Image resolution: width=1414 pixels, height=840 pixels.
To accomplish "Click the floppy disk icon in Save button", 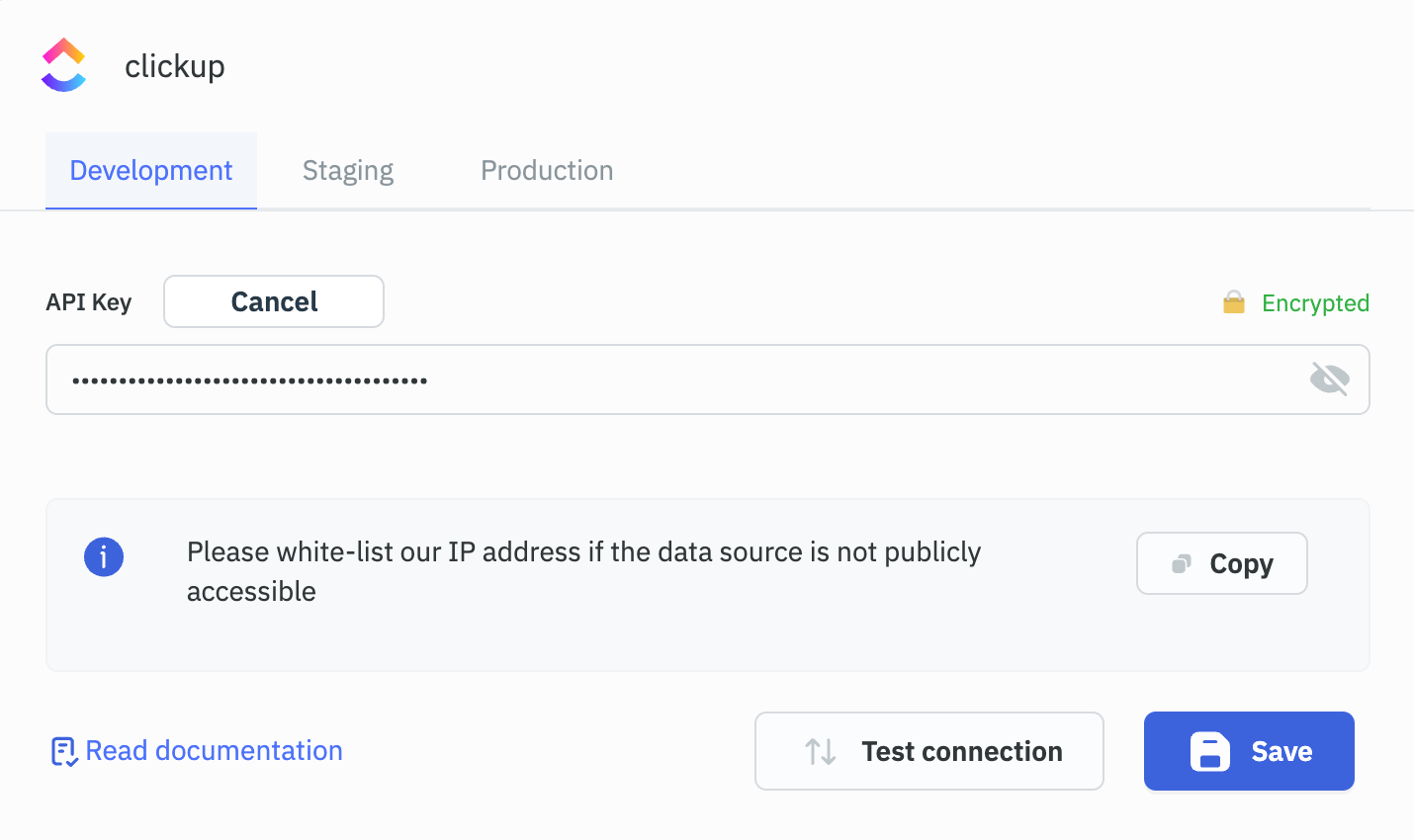I will click(x=1211, y=751).
